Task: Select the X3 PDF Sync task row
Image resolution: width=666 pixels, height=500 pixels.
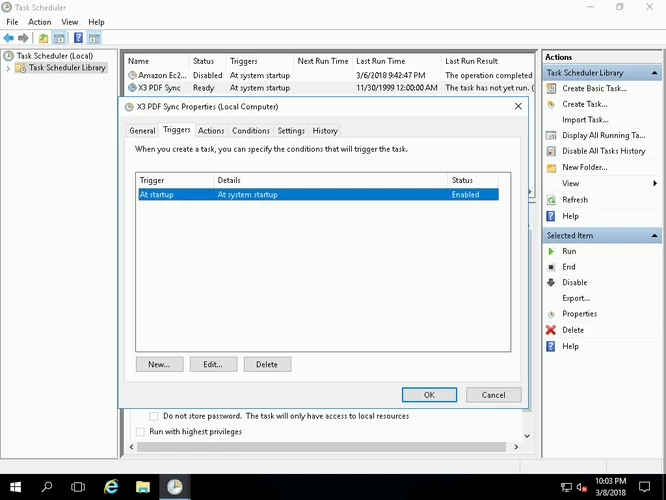Action: click(330, 88)
